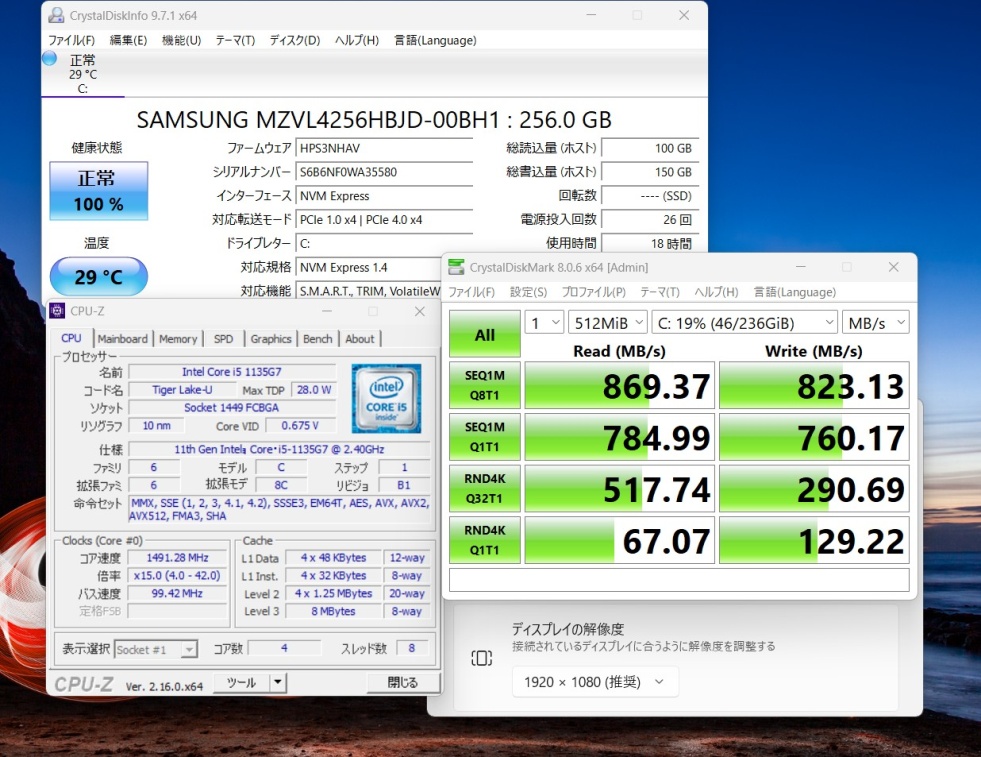This screenshot has width=981, height=757.
Task: Close the CrystalDiskMark window
Action: pyautogui.click(x=893, y=267)
